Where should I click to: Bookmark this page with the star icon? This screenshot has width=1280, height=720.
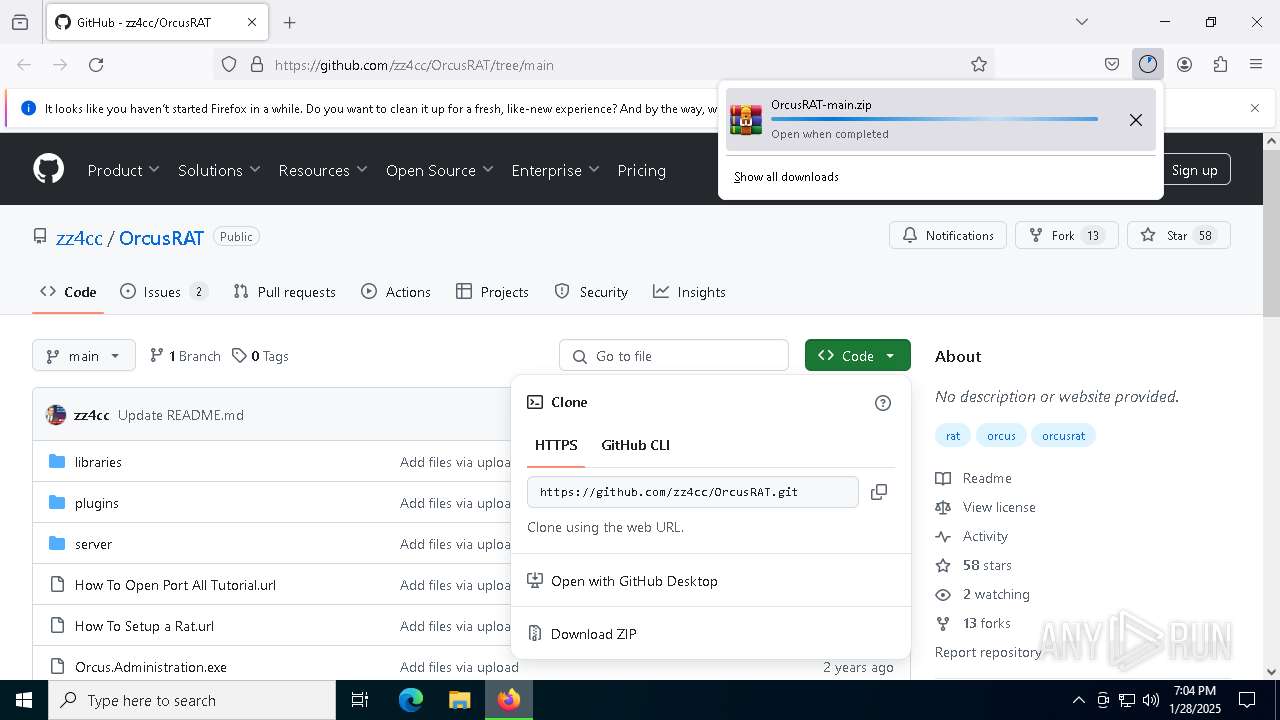[x=979, y=65]
